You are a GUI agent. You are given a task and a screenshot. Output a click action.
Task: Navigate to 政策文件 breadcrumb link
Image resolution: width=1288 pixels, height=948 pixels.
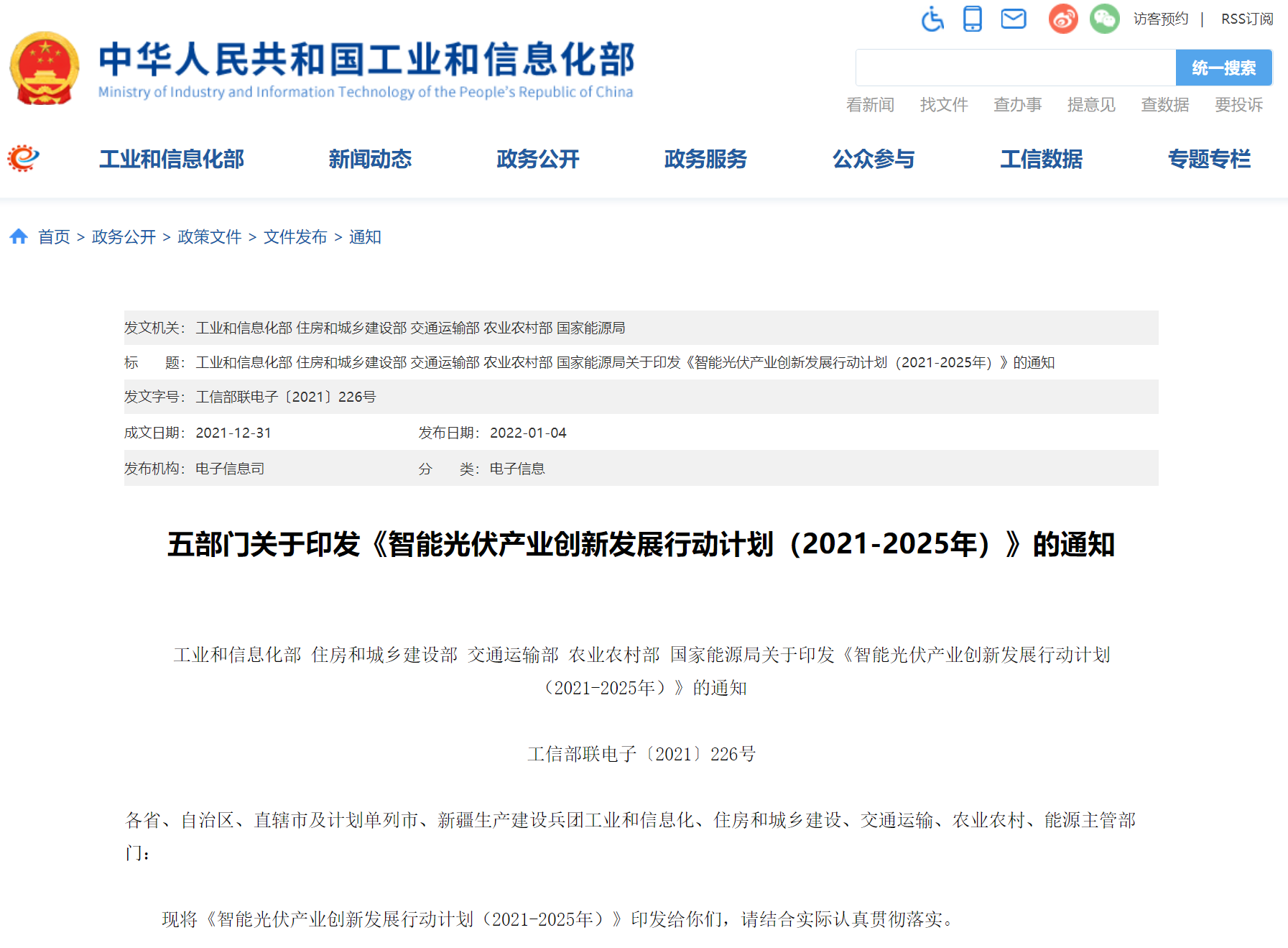point(209,236)
